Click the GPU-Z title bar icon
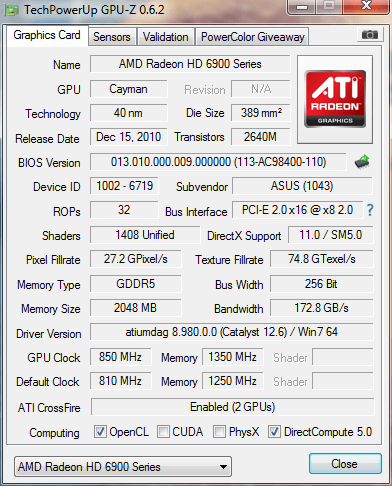Screen dimensions: 392x486 pos(12,10)
